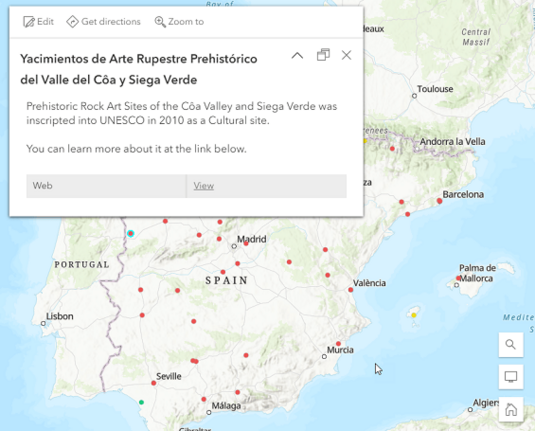Close the Siega Verde popup
This screenshot has height=431, width=535.
point(346,55)
